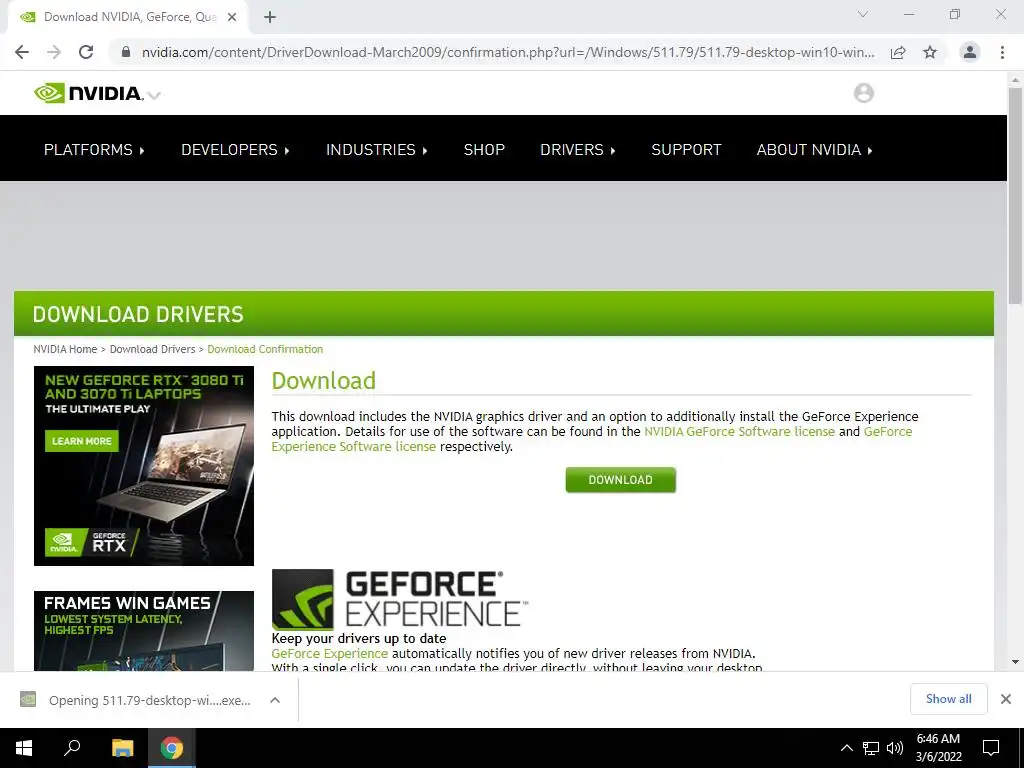Viewport: 1024px width, 768px height.
Task: Click the share page icon in address bar
Action: coord(898,52)
